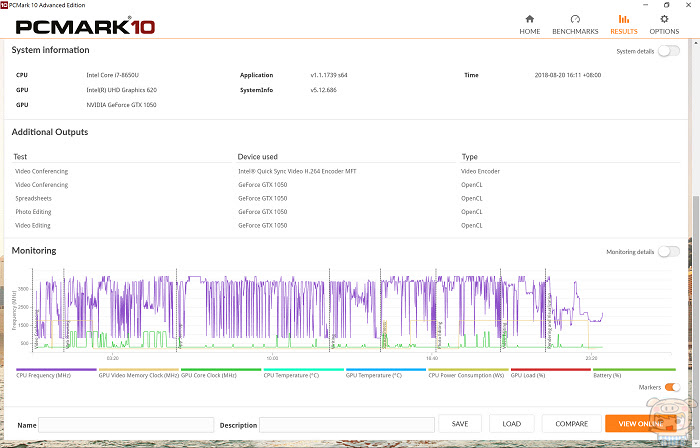
Task: Select the Photo Editing test row
Action: [x=346, y=212]
